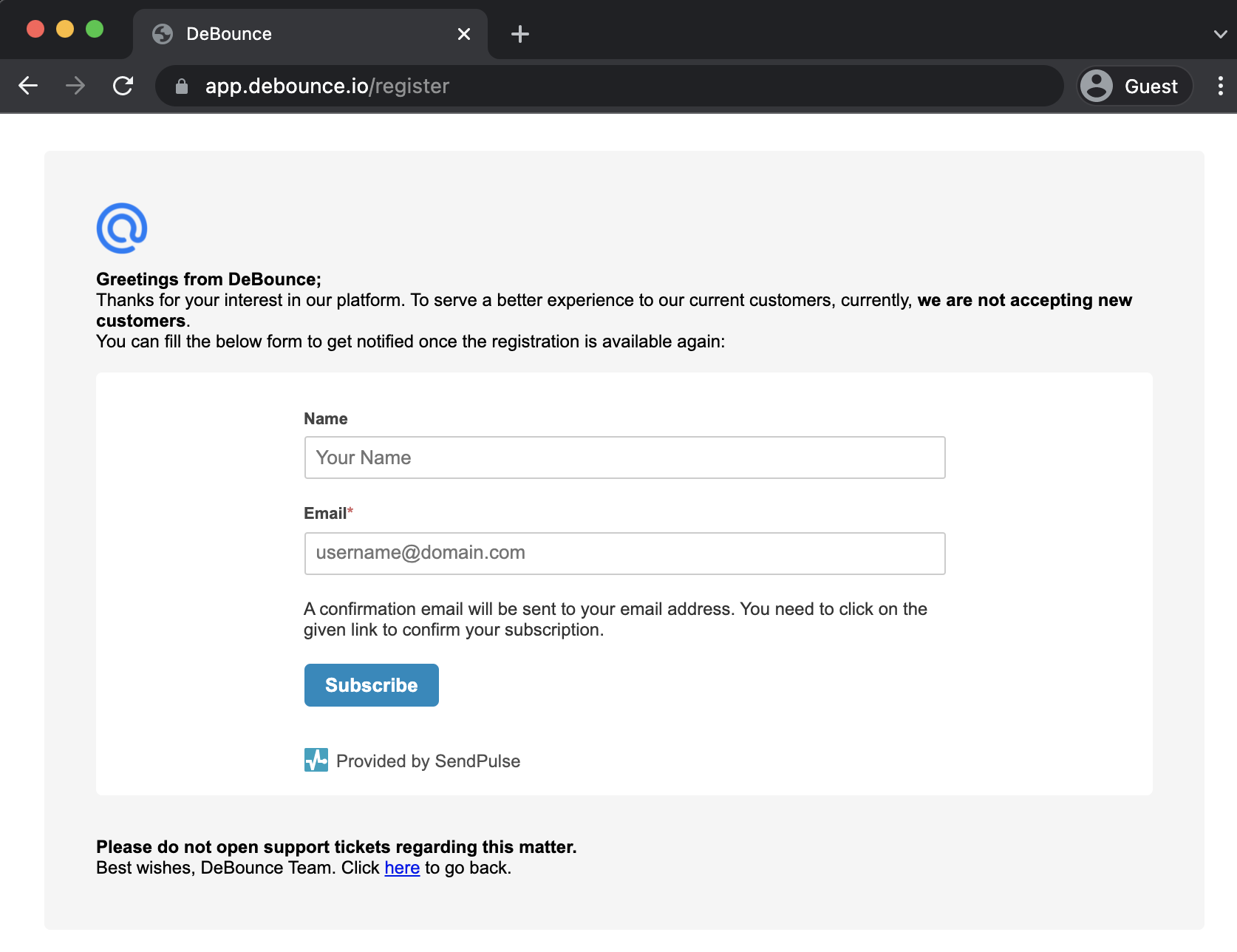Viewport: 1237px width, 952px height.
Task: Click the globe favicon on DeBounce tab
Action: (163, 34)
